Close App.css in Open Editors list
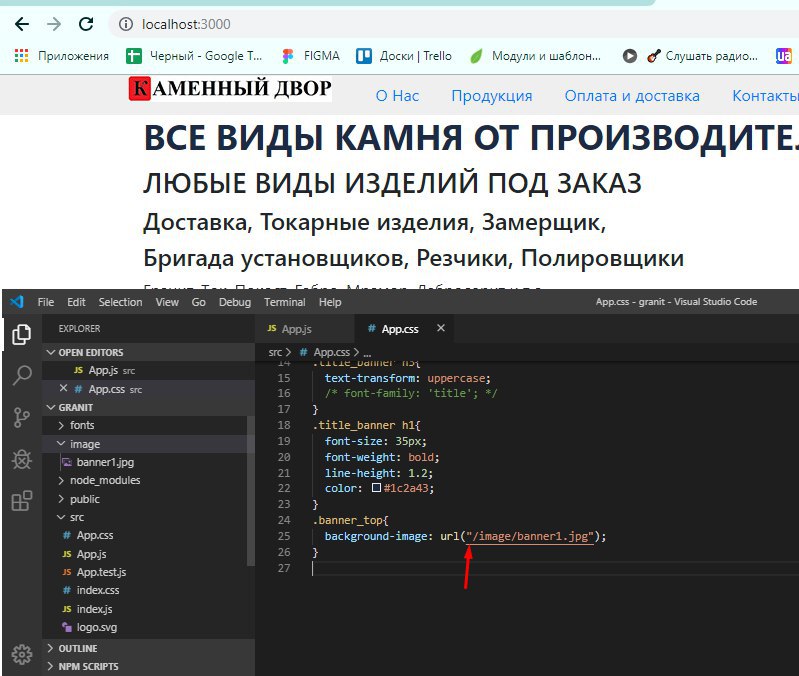Viewport: 799px width, 676px height. (x=63, y=388)
